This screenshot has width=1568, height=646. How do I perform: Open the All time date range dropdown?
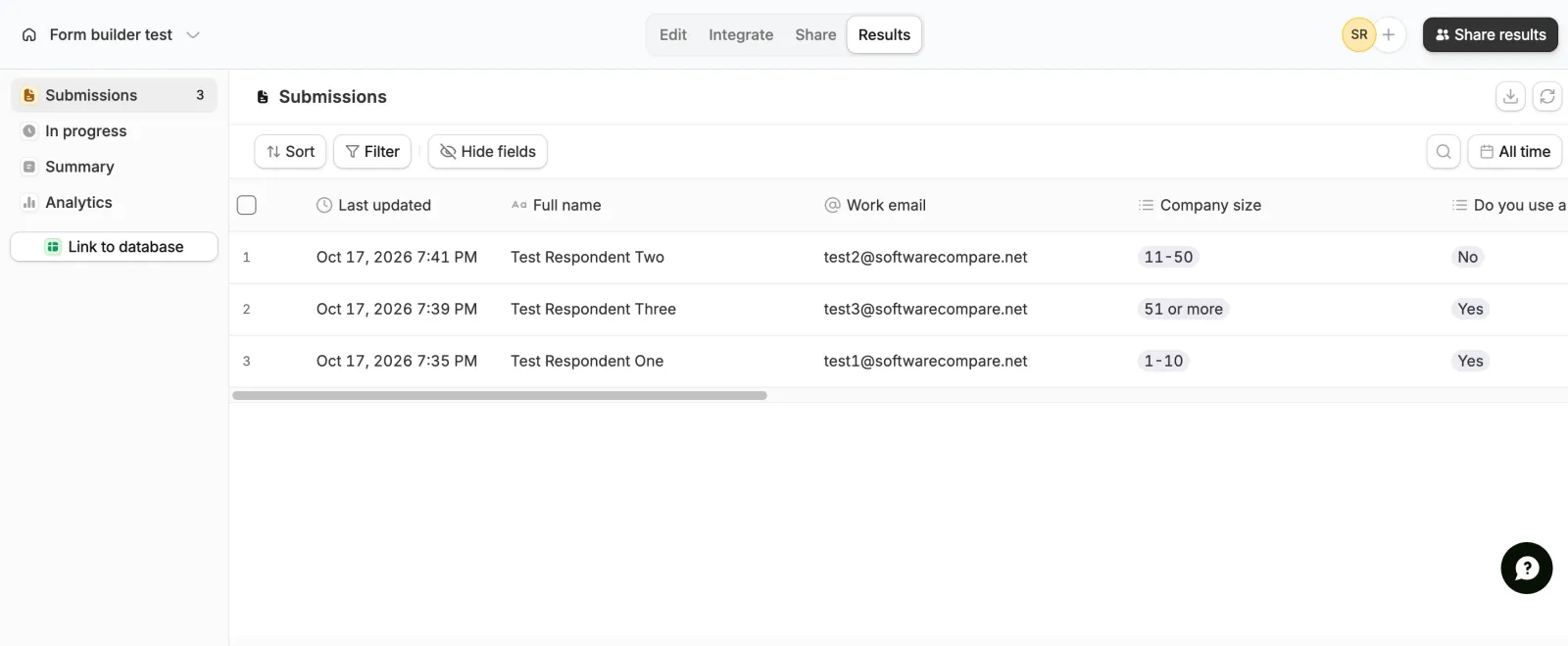(1515, 151)
